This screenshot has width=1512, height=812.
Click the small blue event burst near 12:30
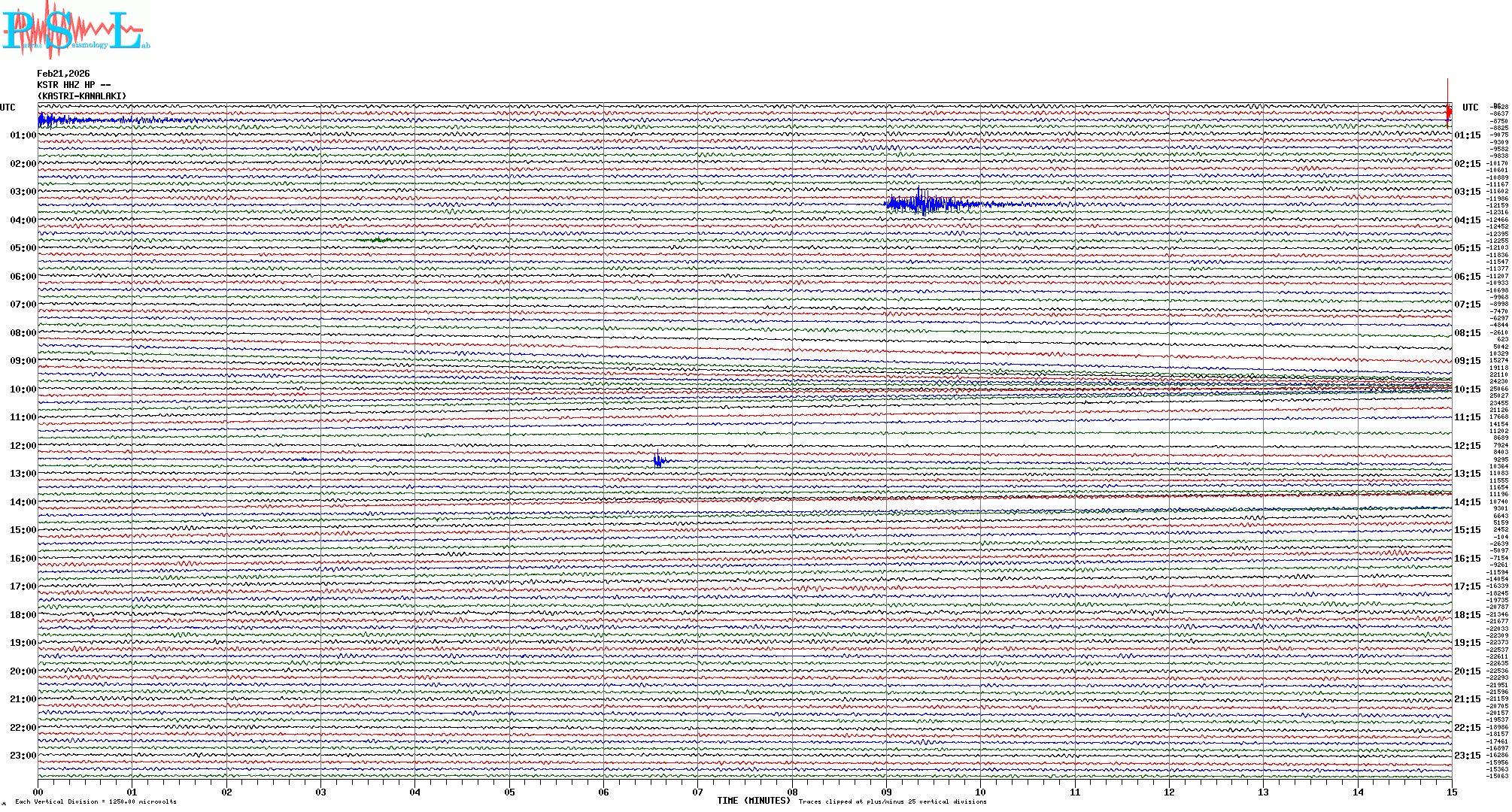[658, 460]
